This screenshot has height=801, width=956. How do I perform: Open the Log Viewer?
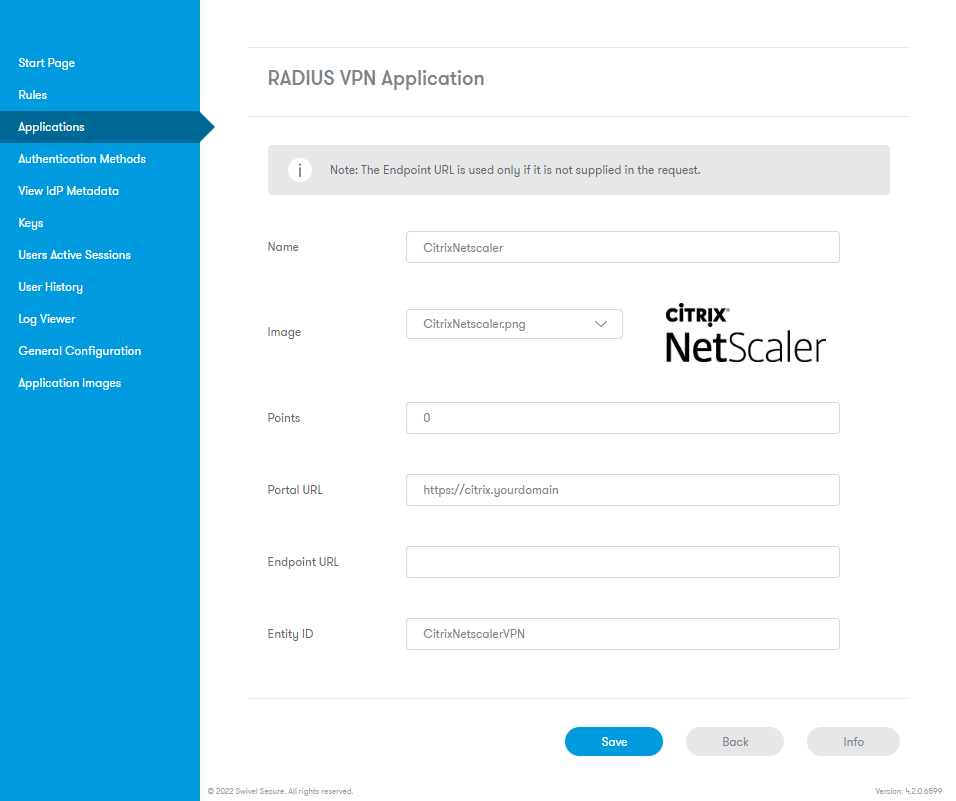click(x=46, y=318)
